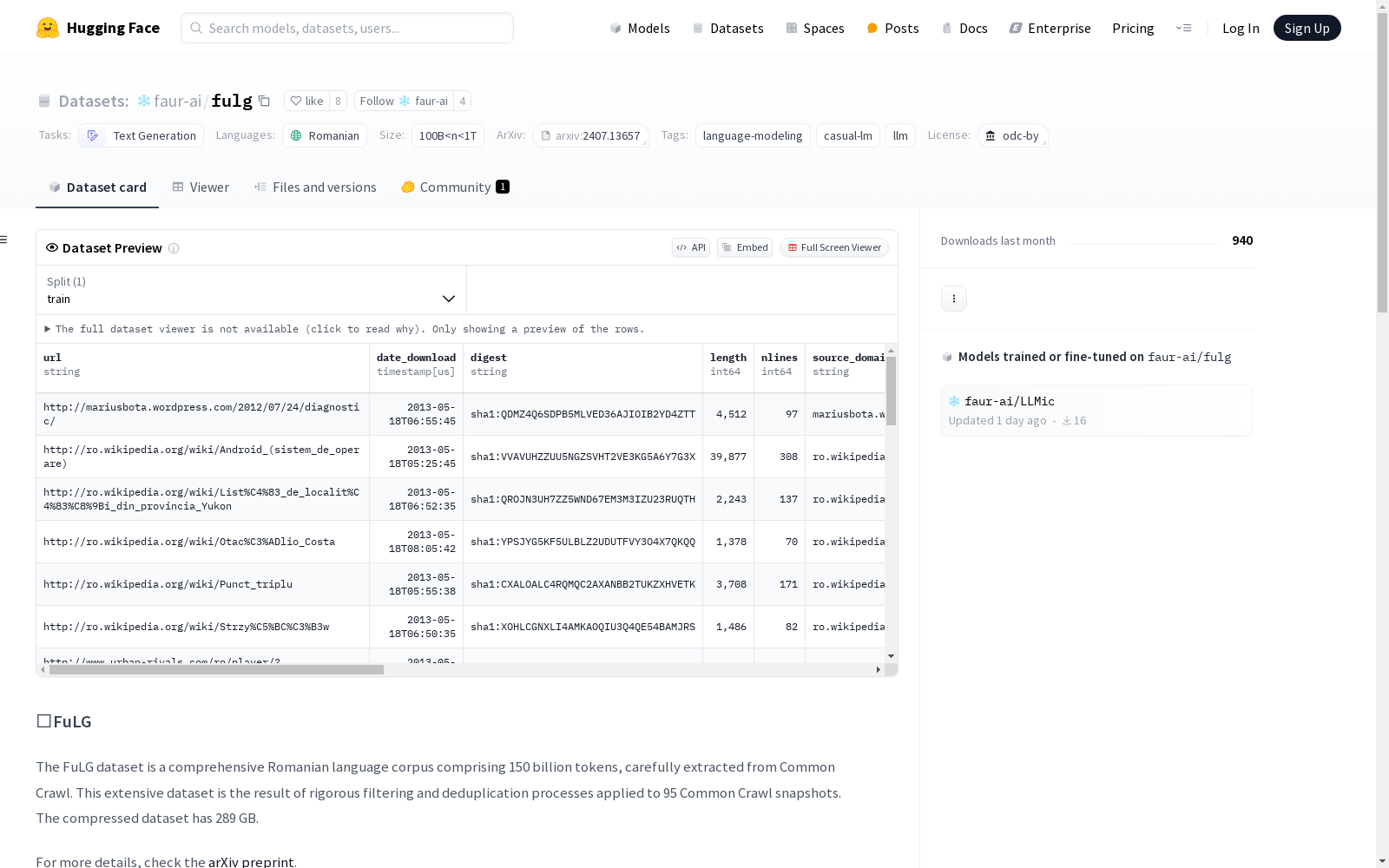Viewport: 1389px width, 868px height.
Task: Click the down arrow of table vertical scrollbar
Action: (x=891, y=656)
